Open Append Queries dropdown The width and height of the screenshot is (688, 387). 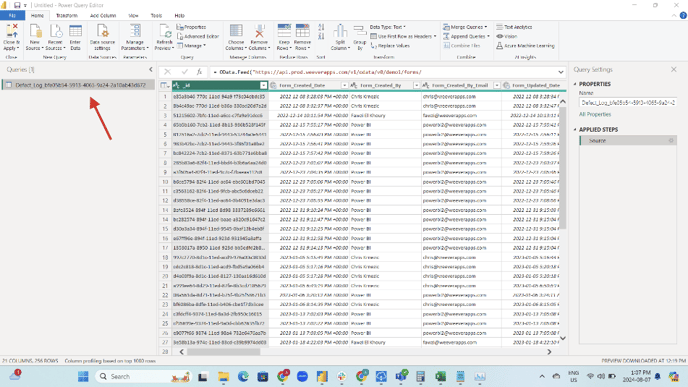tap(466, 36)
